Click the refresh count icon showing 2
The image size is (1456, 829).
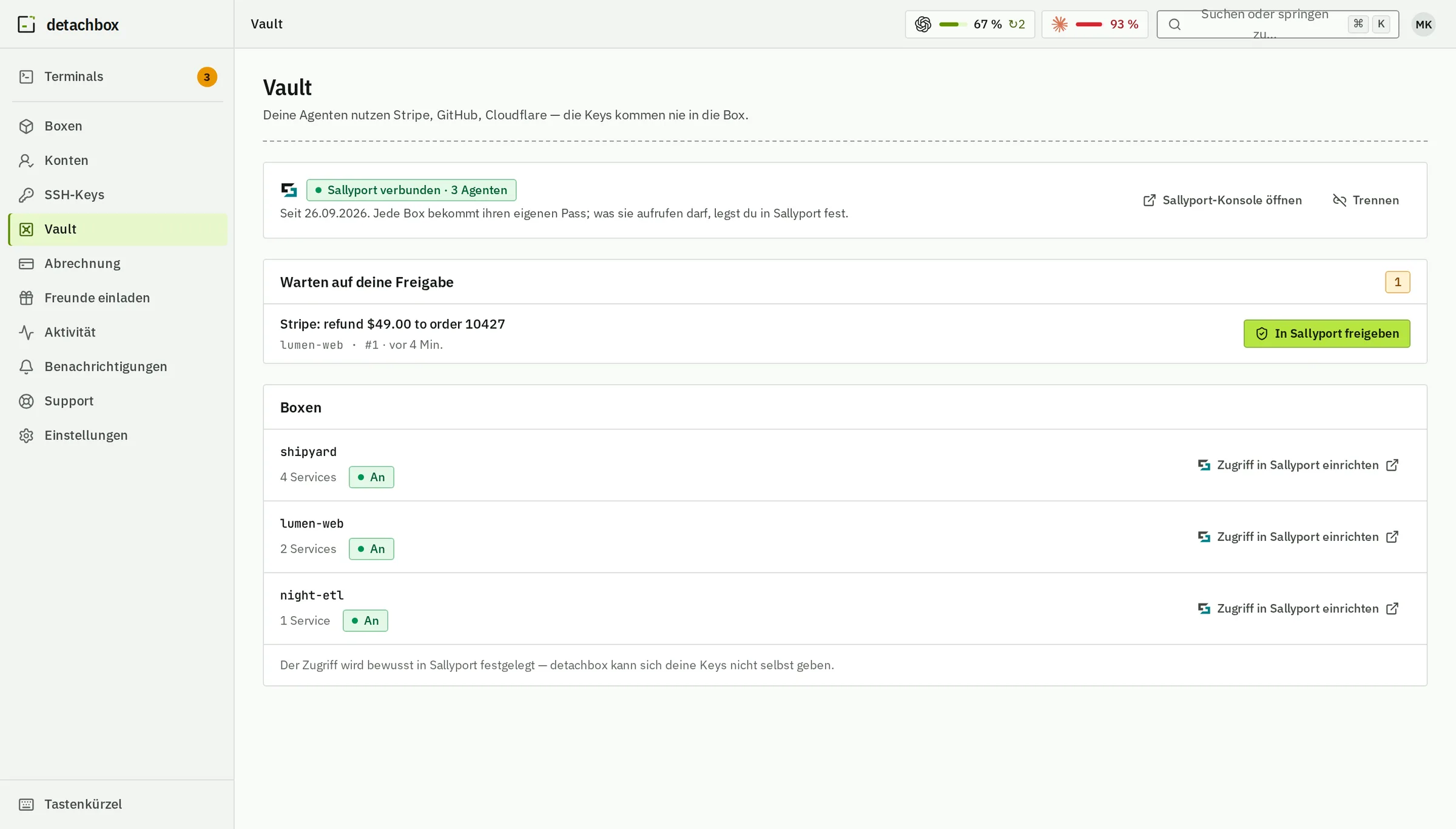(x=1017, y=24)
